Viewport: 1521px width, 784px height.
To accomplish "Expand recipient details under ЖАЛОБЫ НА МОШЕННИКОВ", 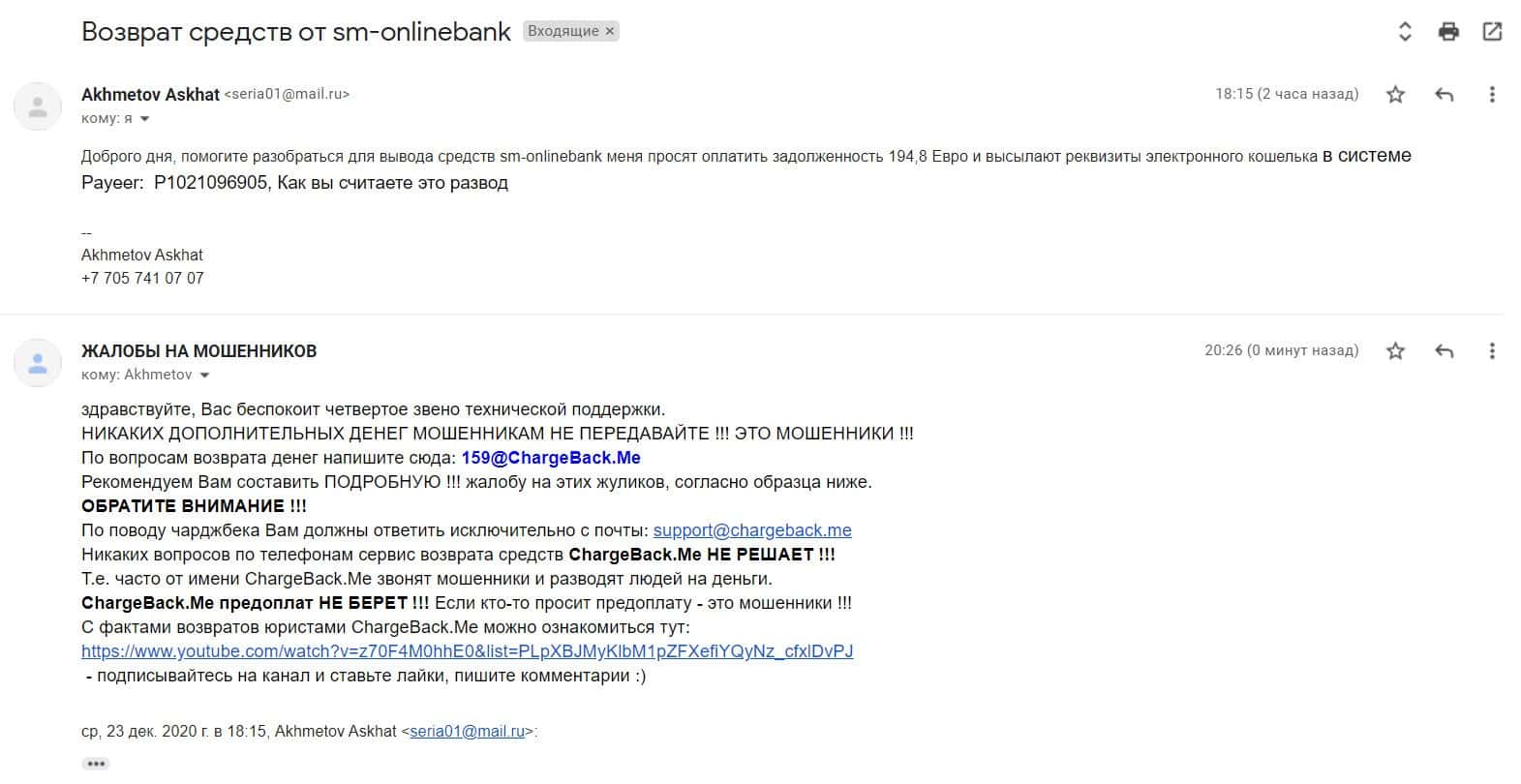I will click(x=204, y=376).
